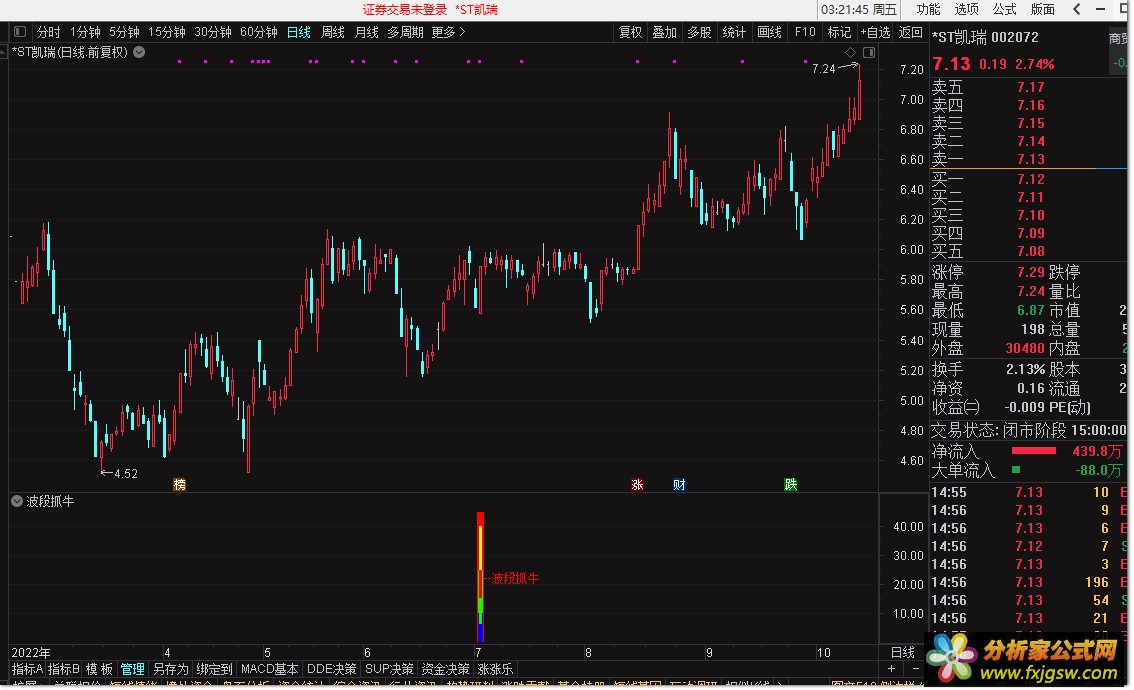Open the 多周期 multi-period view
The height and width of the screenshot is (690, 1134).
click(405, 32)
